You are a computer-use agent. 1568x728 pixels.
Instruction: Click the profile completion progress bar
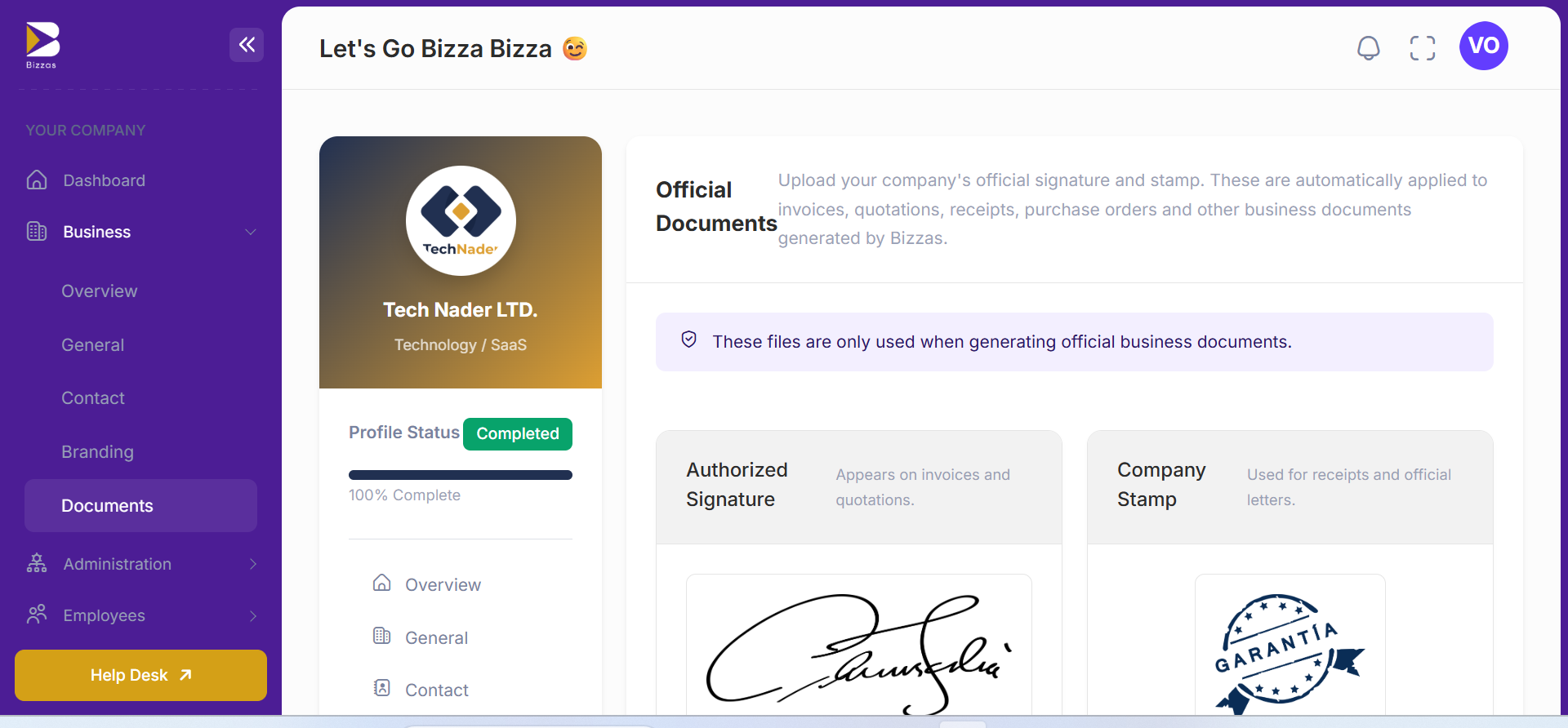(461, 475)
